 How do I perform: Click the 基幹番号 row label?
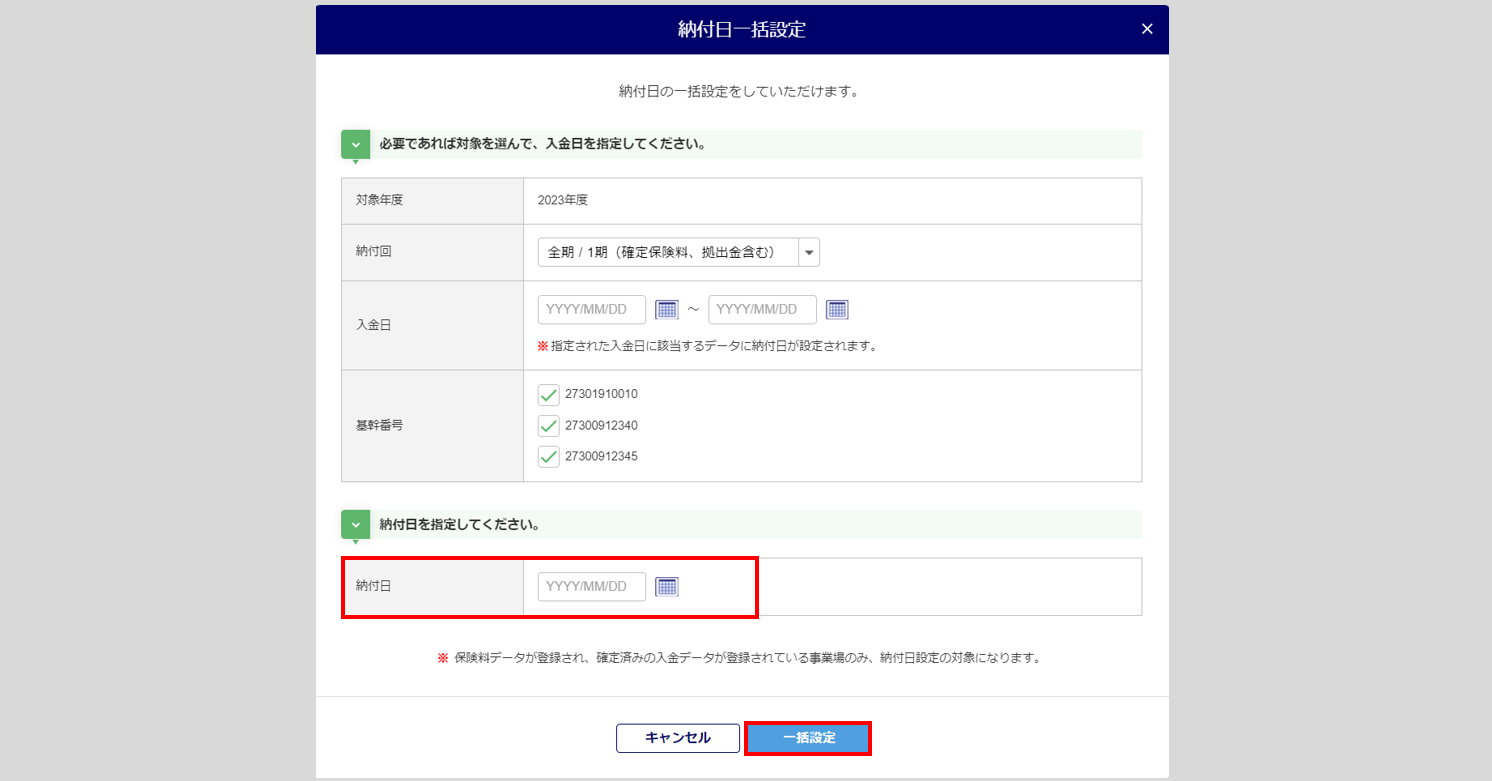click(380, 425)
